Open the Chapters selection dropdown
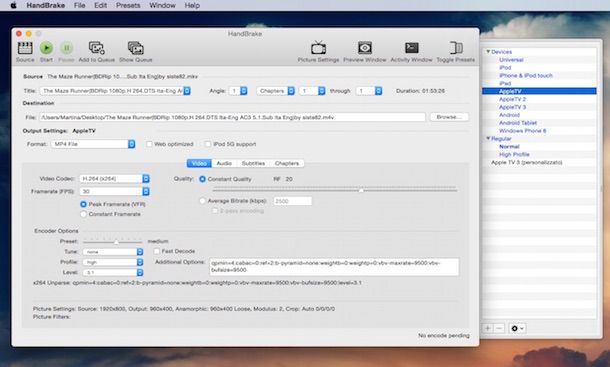Screen dimensions: 610x367 click(275, 91)
